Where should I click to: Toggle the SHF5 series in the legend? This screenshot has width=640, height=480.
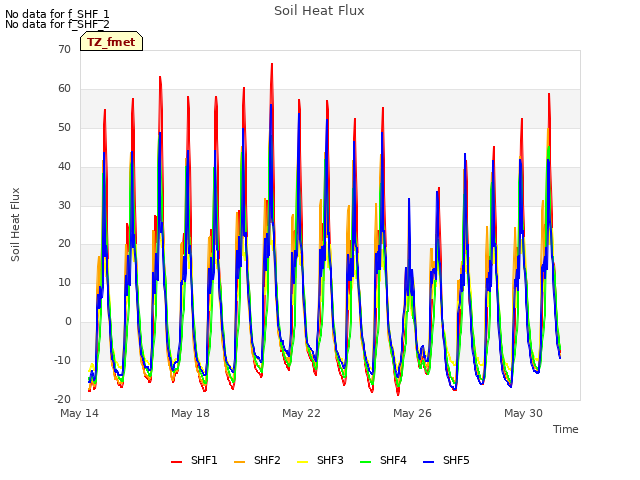pyautogui.click(x=447, y=460)
